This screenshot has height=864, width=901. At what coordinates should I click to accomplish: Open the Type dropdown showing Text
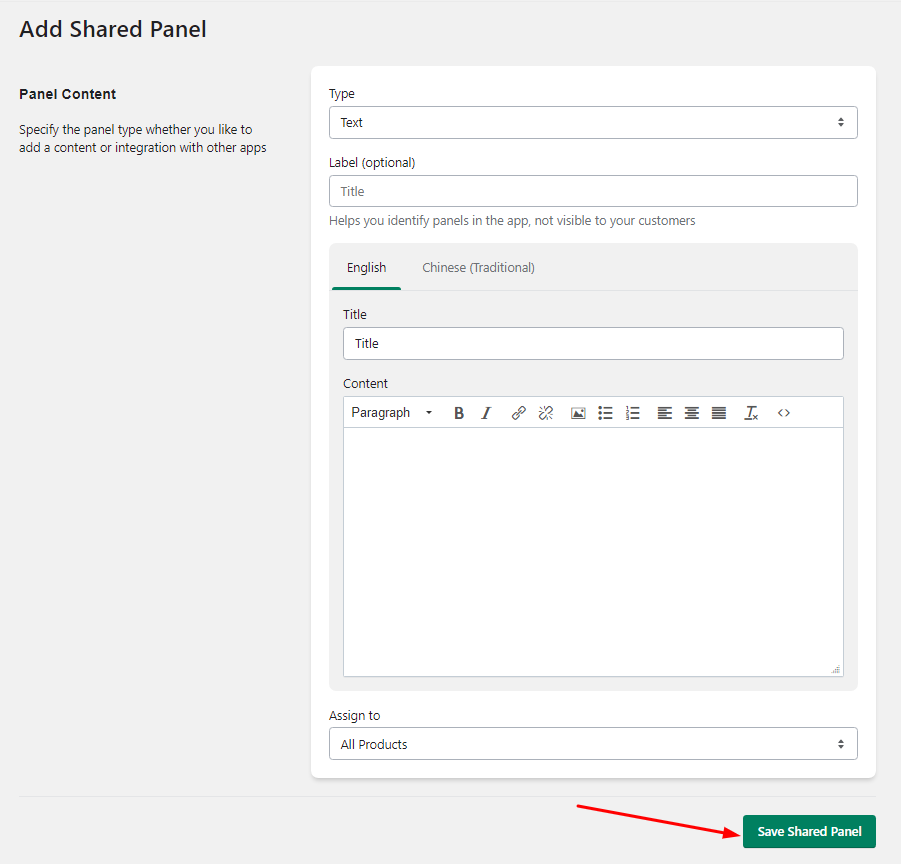point(593,122)
